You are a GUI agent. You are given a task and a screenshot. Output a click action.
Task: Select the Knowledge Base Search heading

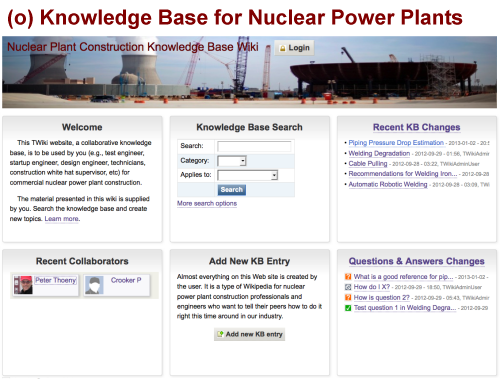point(250,127)
